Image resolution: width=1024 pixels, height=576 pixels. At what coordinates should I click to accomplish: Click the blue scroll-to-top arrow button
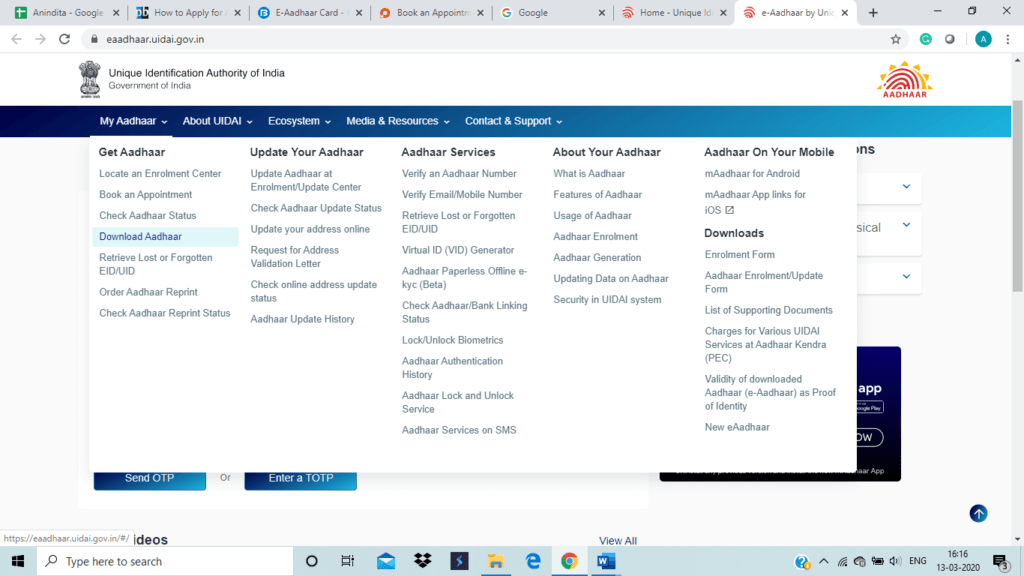point(978,513)
